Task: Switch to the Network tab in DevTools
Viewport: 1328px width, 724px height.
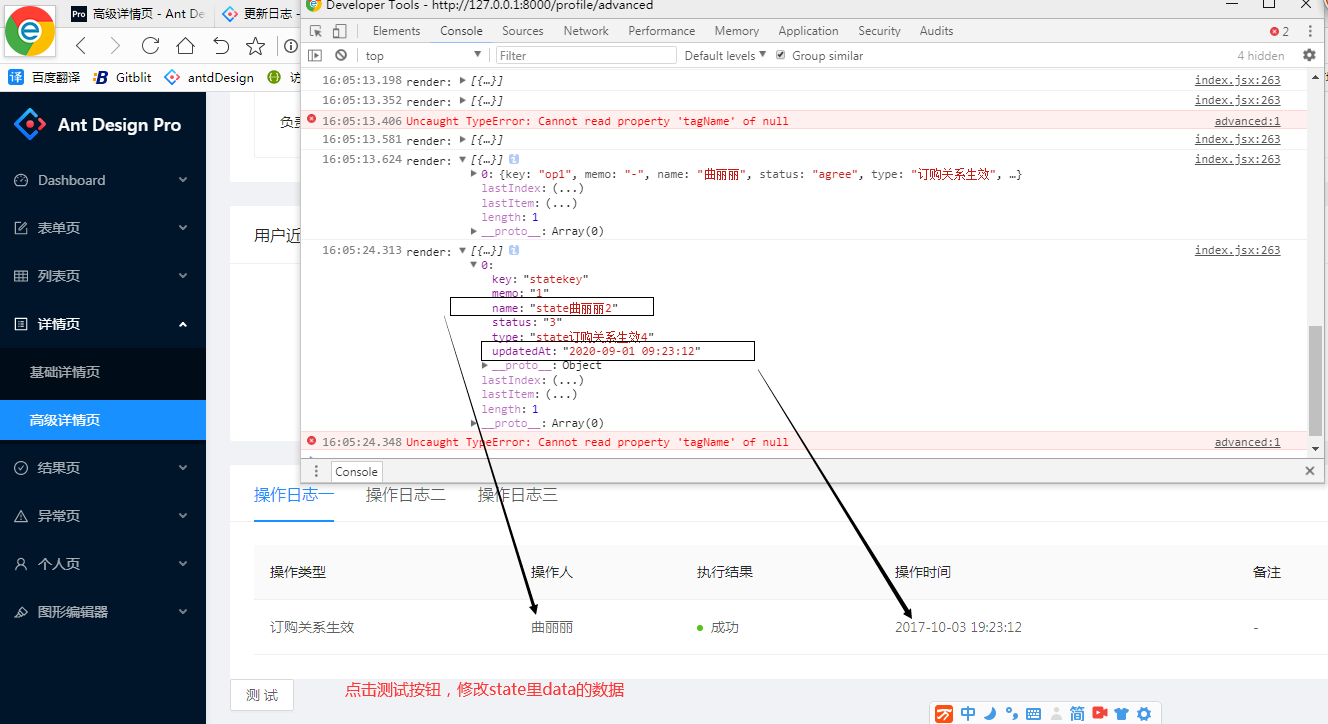Action: click(585, 30)
